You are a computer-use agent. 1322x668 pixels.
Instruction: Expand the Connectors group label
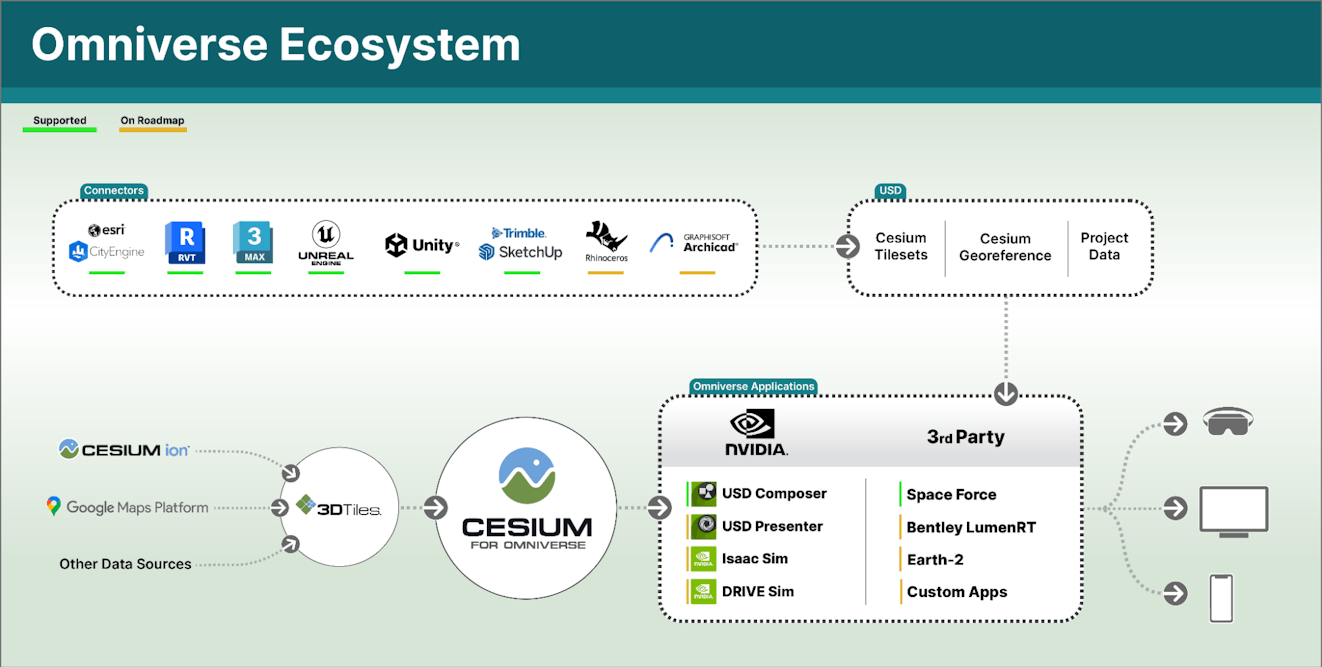tap(113, 190)
